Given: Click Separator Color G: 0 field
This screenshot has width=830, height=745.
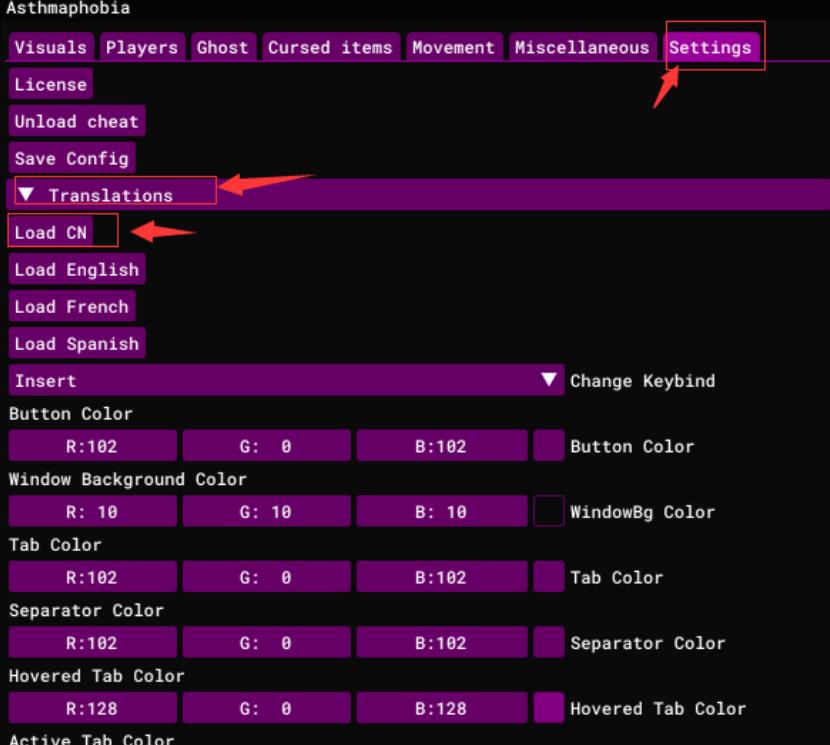Looking at the screenshot, I should 266,642.
